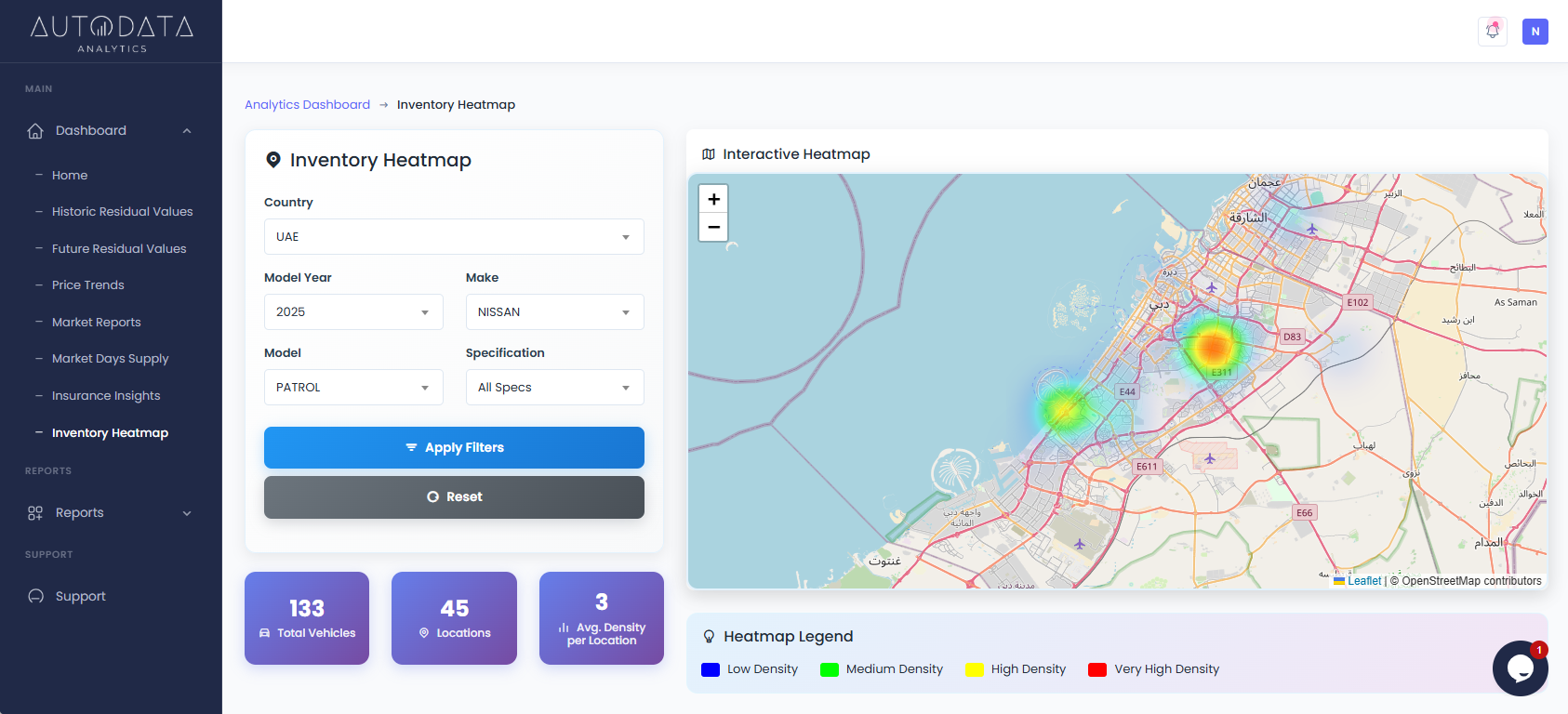Click the AutoData Analytics logo
This screenshot has height=714, width=1568.
pyautogui.click(x=112, y=33)
